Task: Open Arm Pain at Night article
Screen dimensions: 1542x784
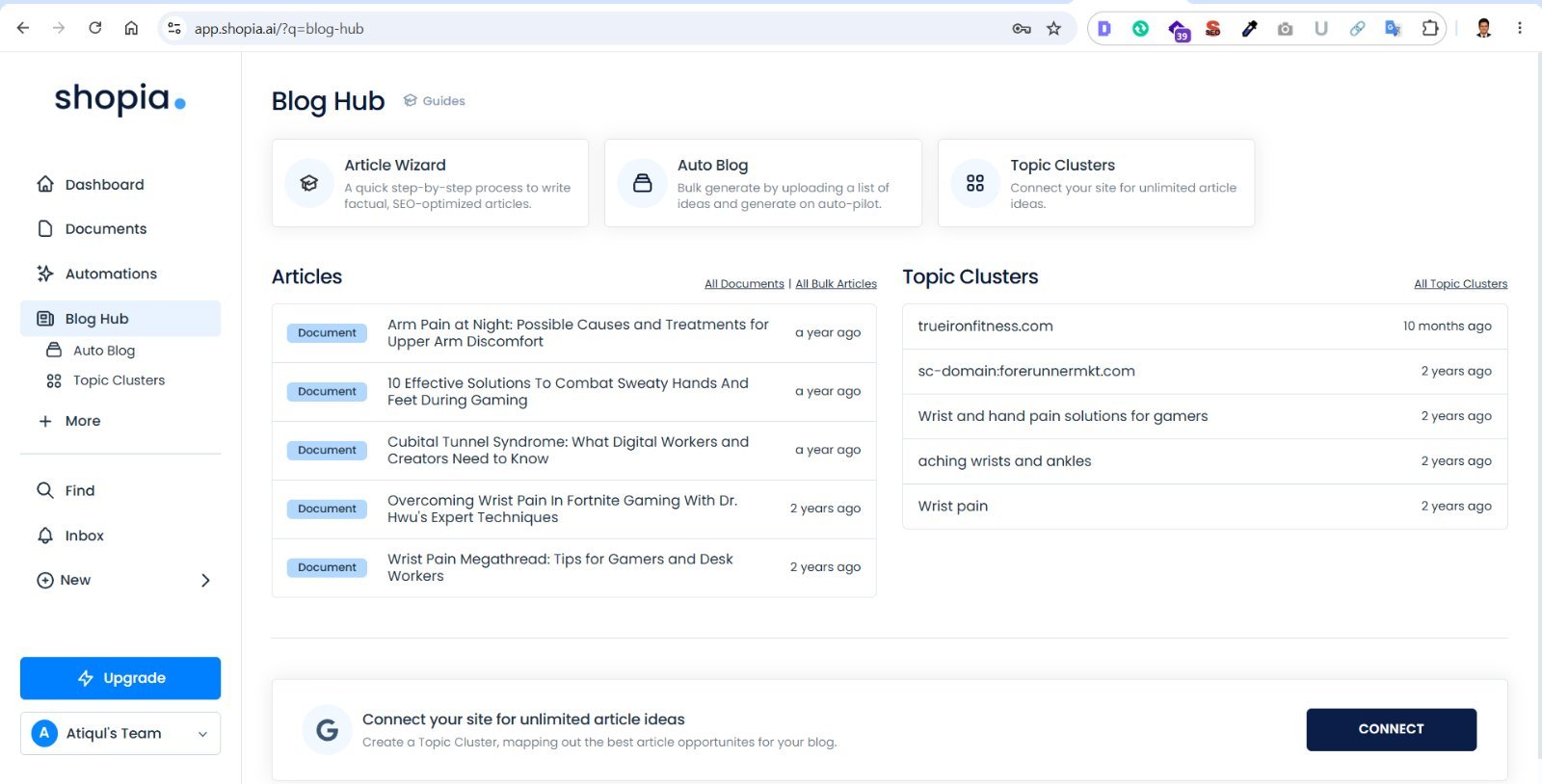Action: pos(578,333)
